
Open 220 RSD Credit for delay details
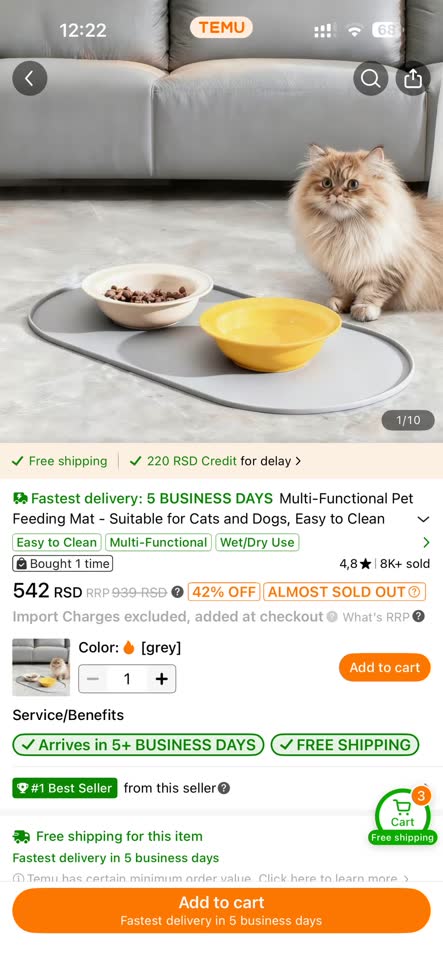pos(215,461)
